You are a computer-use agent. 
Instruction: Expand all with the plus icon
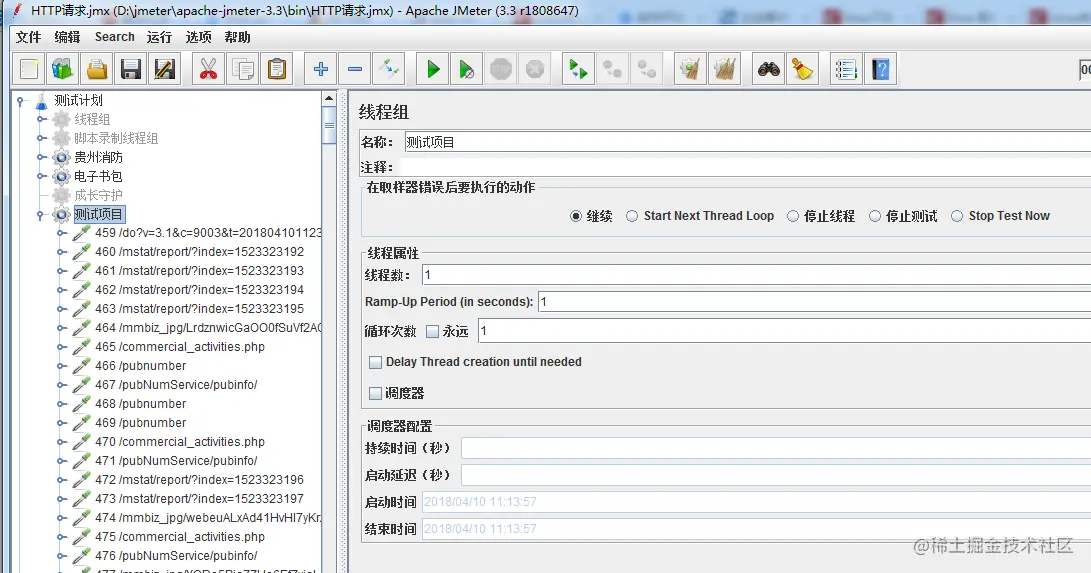pyautogui.click(x=321, y=69)
